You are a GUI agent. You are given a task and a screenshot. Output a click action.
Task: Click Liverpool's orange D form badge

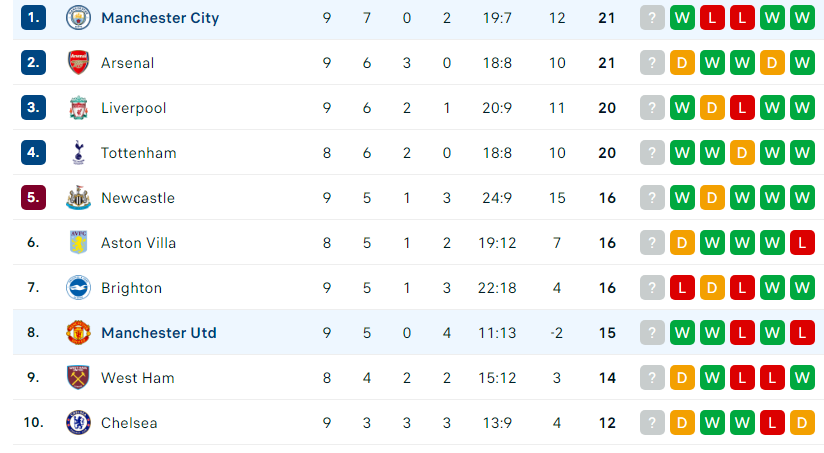pyautogui.click(x=712, y=108)
